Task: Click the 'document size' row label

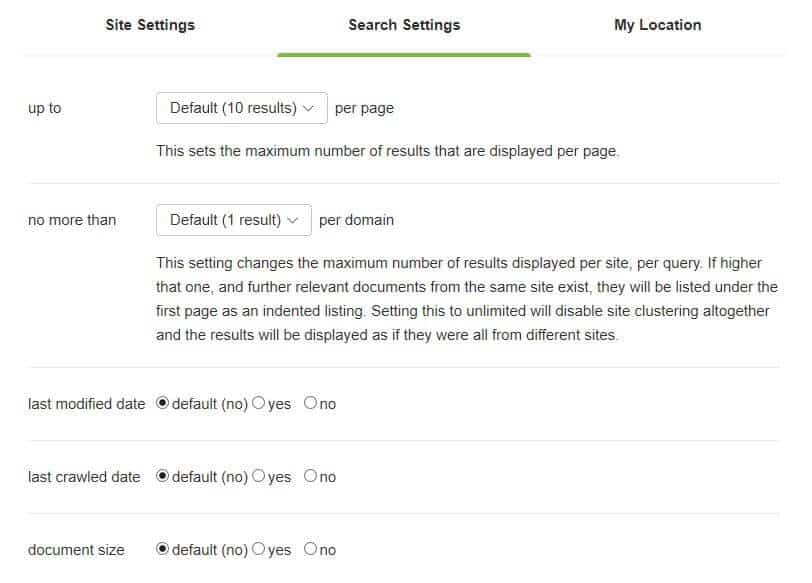Action: tap(76, 550)
